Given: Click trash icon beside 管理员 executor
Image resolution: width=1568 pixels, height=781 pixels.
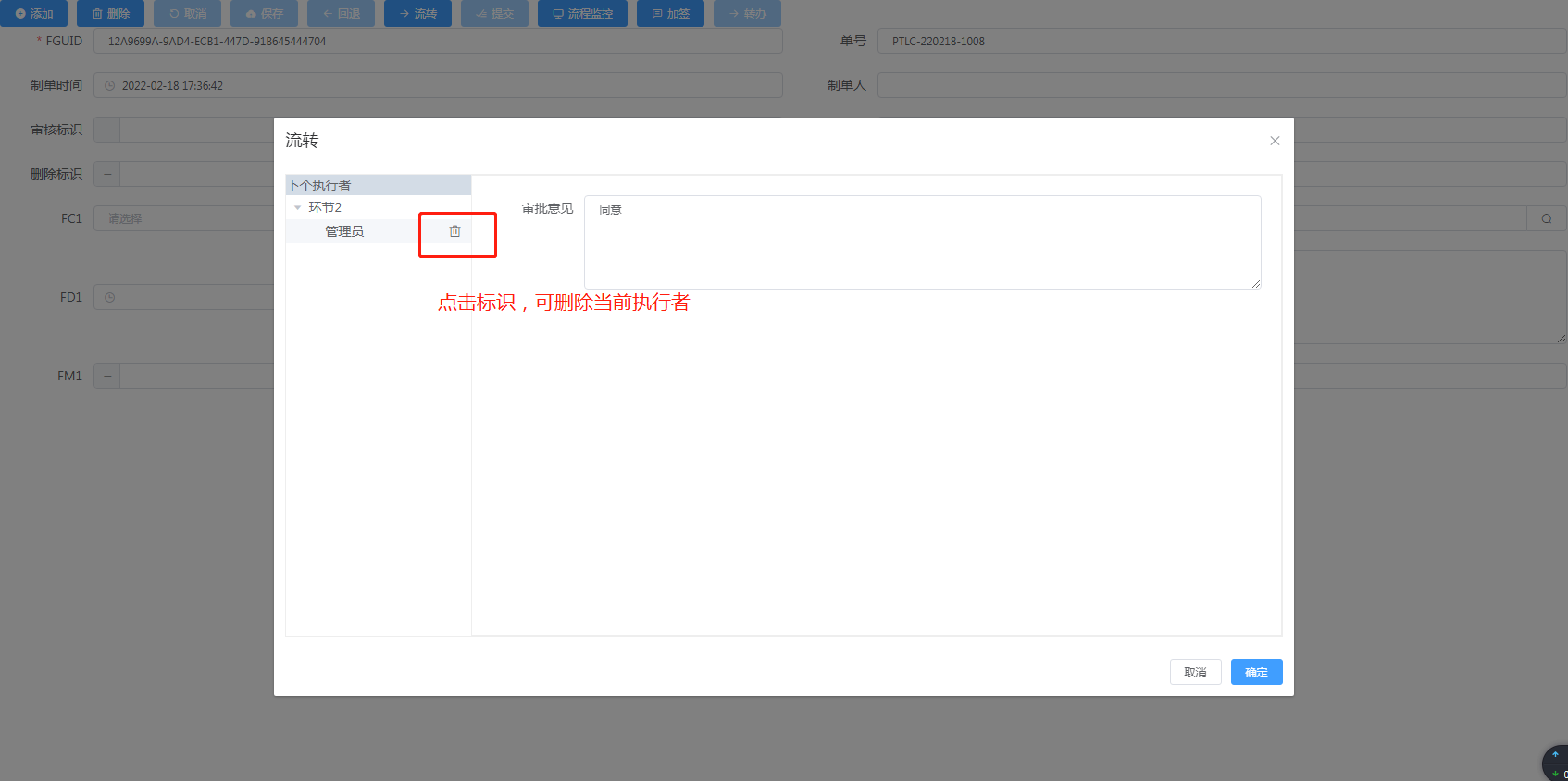Looking at the screenshot, I should (x=454, y=231).
